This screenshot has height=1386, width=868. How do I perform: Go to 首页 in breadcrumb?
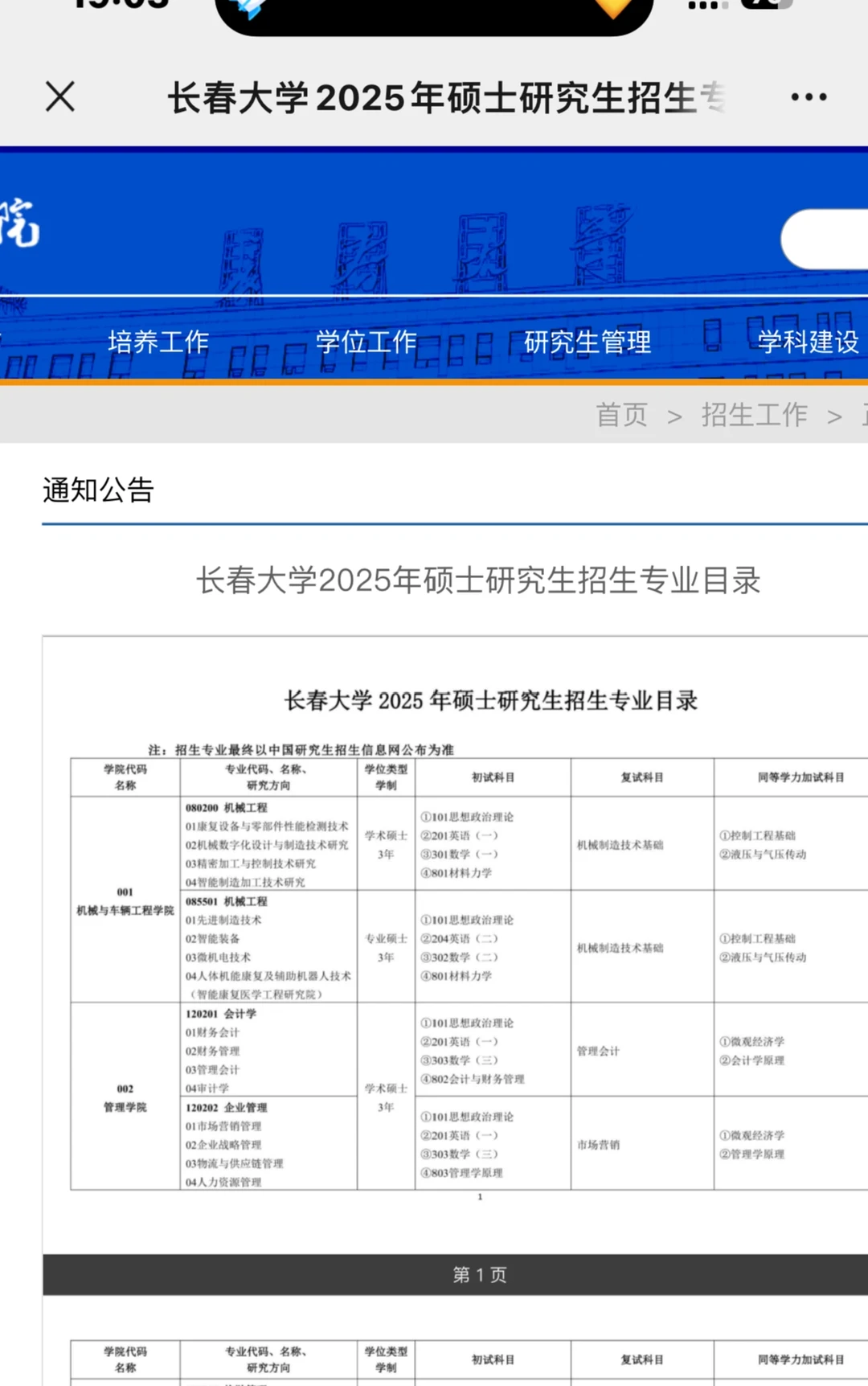tap(621, 415)
